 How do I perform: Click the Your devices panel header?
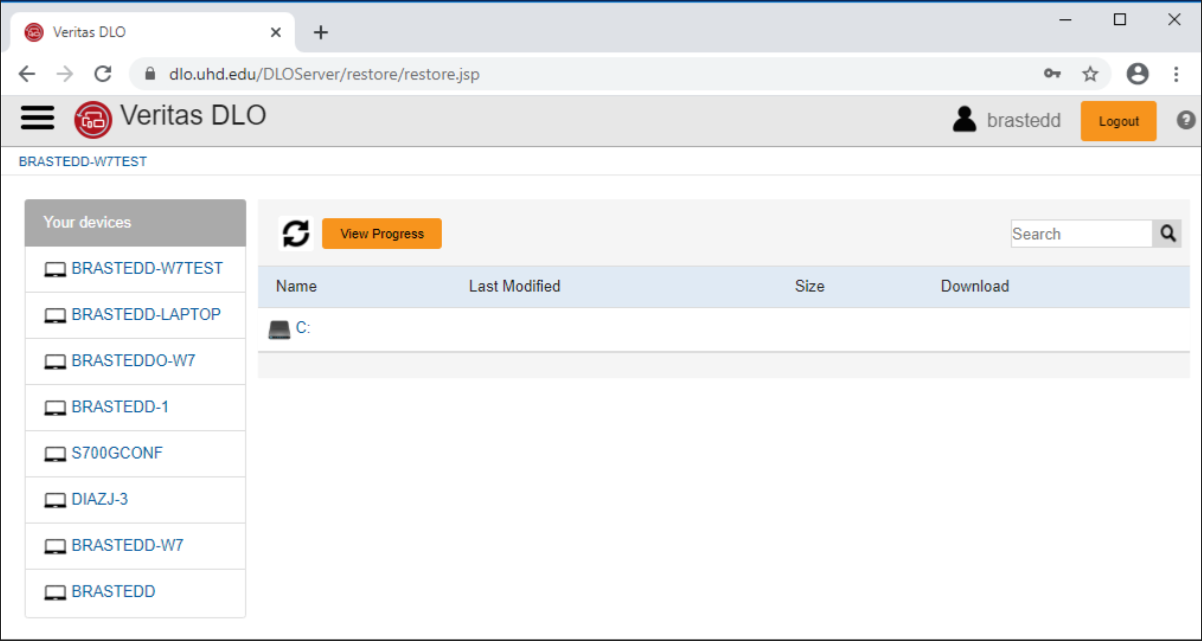click(135, 222)
